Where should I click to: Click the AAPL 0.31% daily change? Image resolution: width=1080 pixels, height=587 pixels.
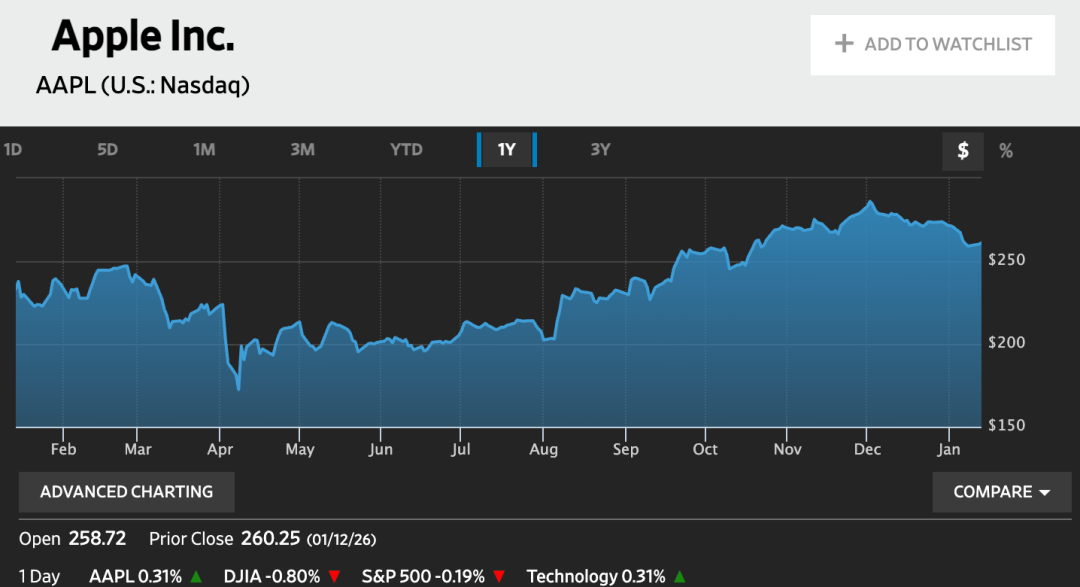(x=136, y=577)
